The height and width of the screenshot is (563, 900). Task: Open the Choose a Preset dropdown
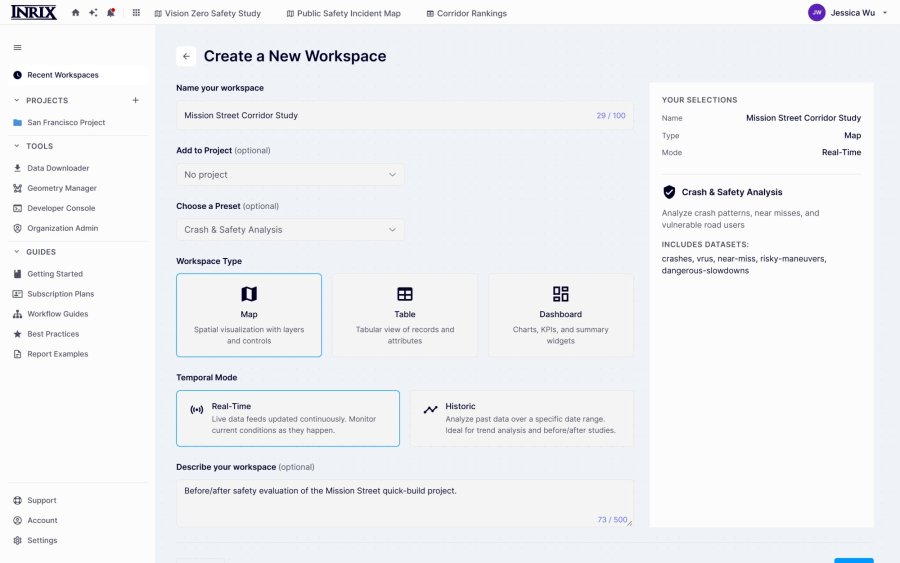point(290,230)
